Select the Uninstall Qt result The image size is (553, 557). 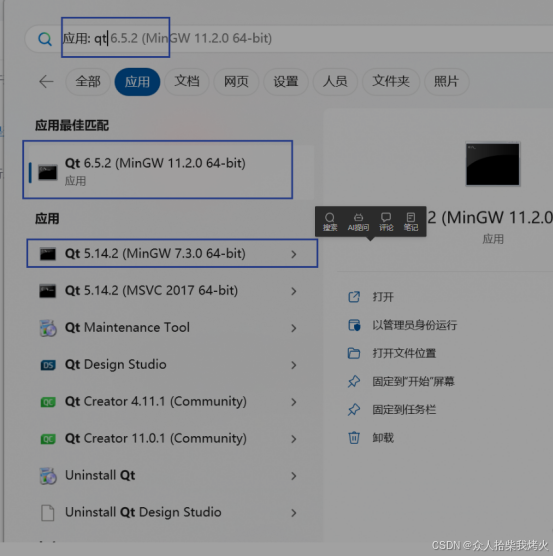(x=172, y=475)
